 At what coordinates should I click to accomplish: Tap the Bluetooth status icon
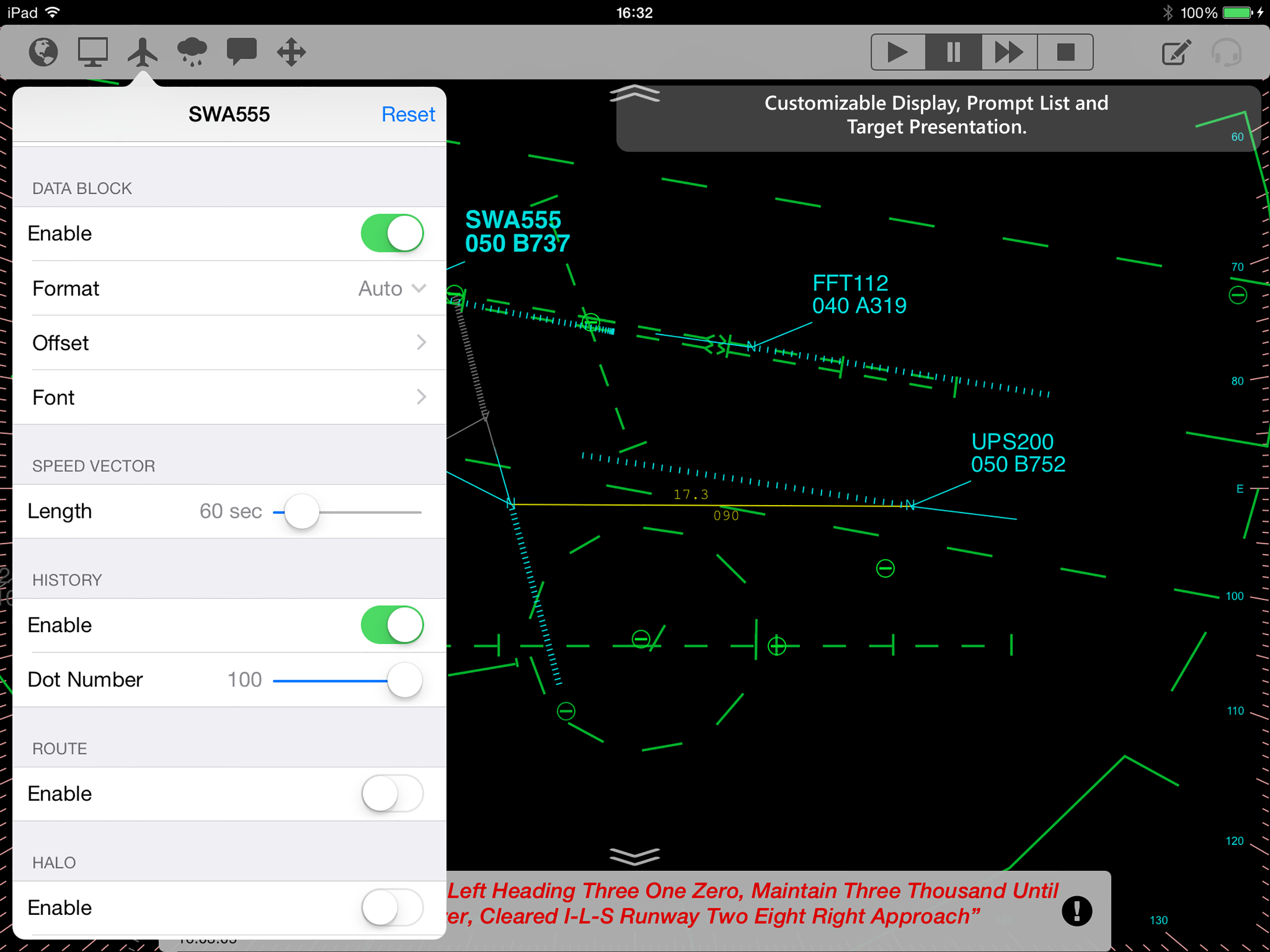1167,13
